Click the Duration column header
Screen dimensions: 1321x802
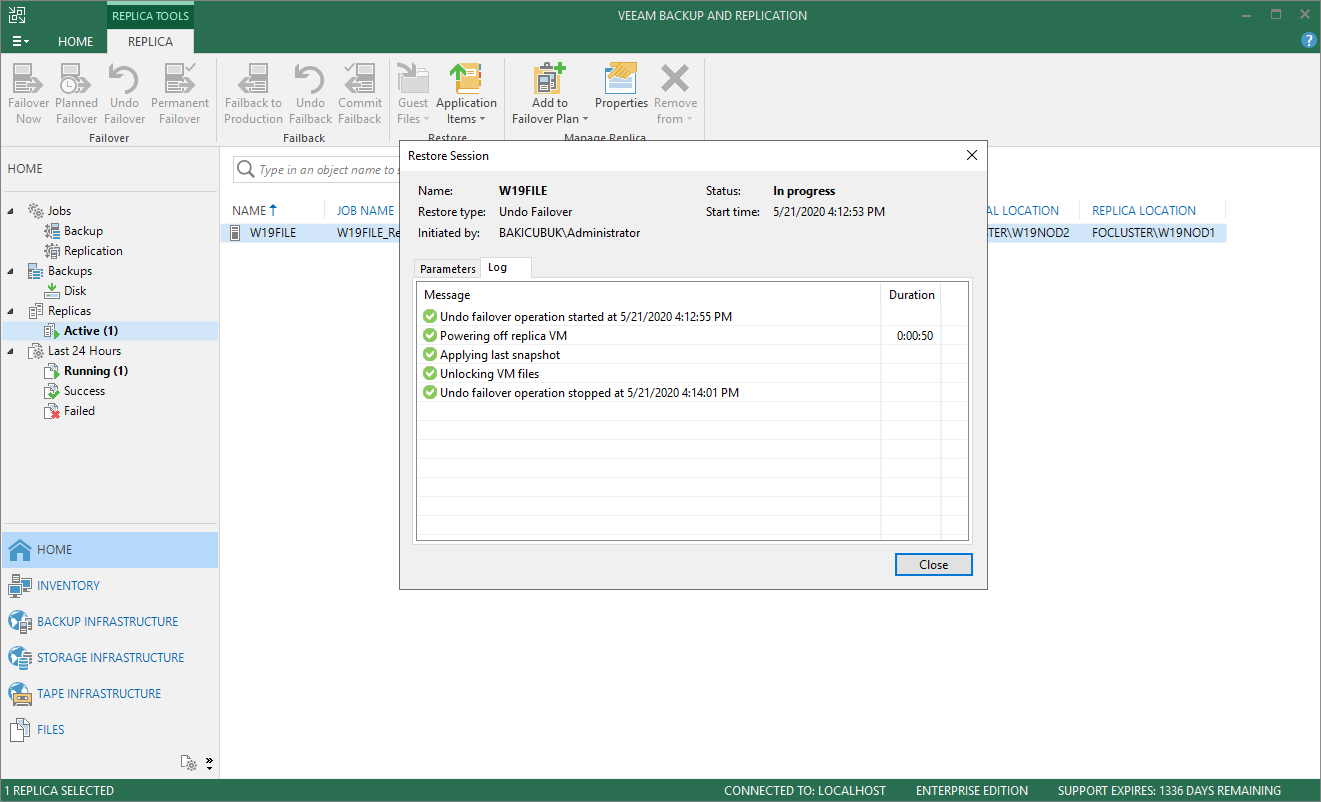(x=912, y=295)
